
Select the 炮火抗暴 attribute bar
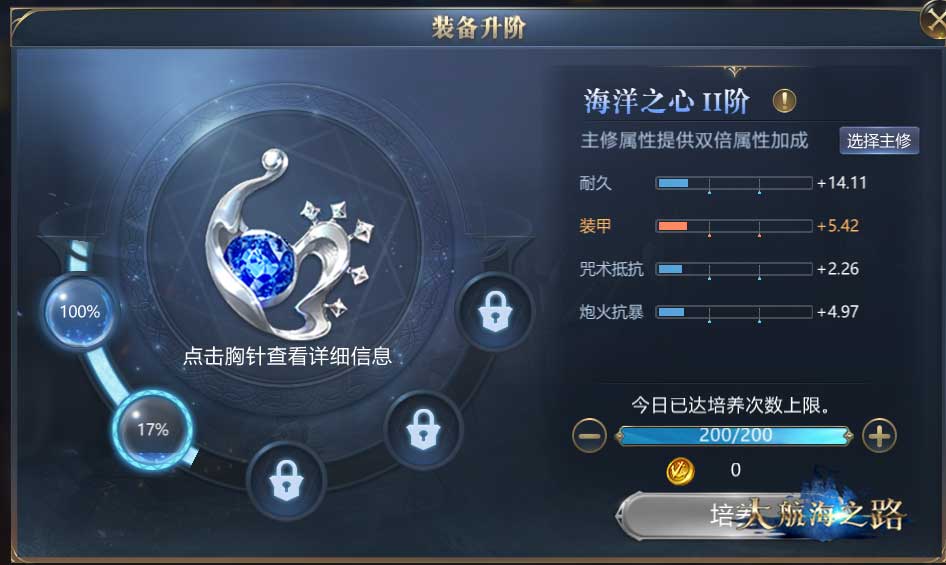(734, 312)
